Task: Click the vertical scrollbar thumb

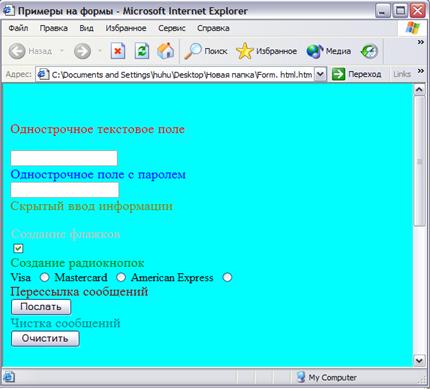Action: 419,161
